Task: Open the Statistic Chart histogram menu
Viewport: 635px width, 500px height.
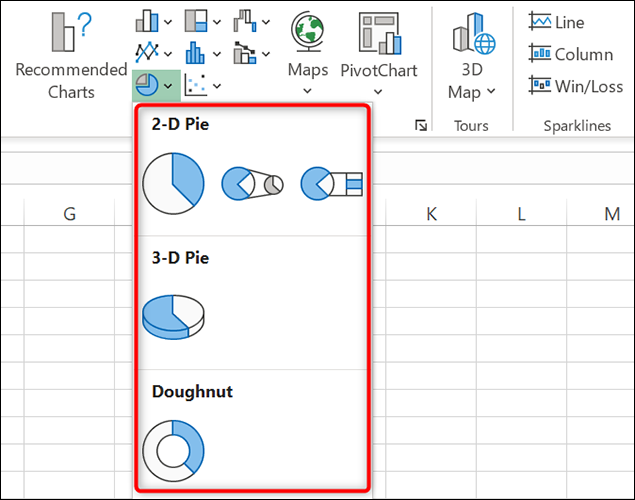Action: (x=203, y=52)
